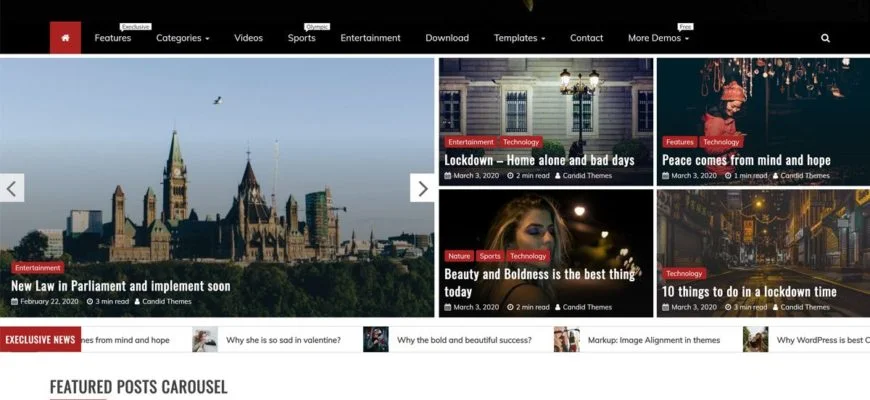
Task: Advance slider with right arrow
Action: click(422, 188)
